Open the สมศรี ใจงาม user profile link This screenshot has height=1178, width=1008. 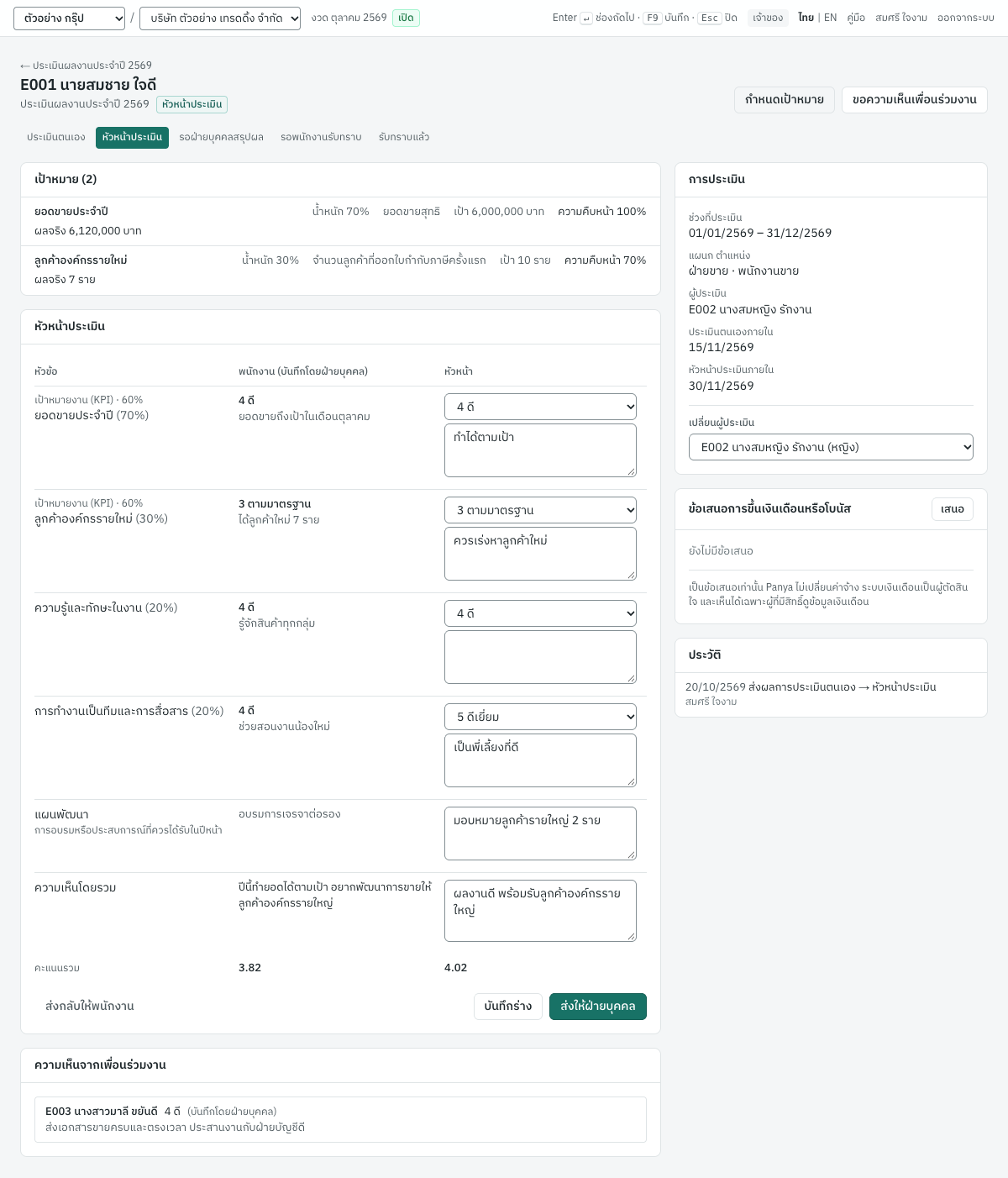pyautogui.click(x=901, y=18)
